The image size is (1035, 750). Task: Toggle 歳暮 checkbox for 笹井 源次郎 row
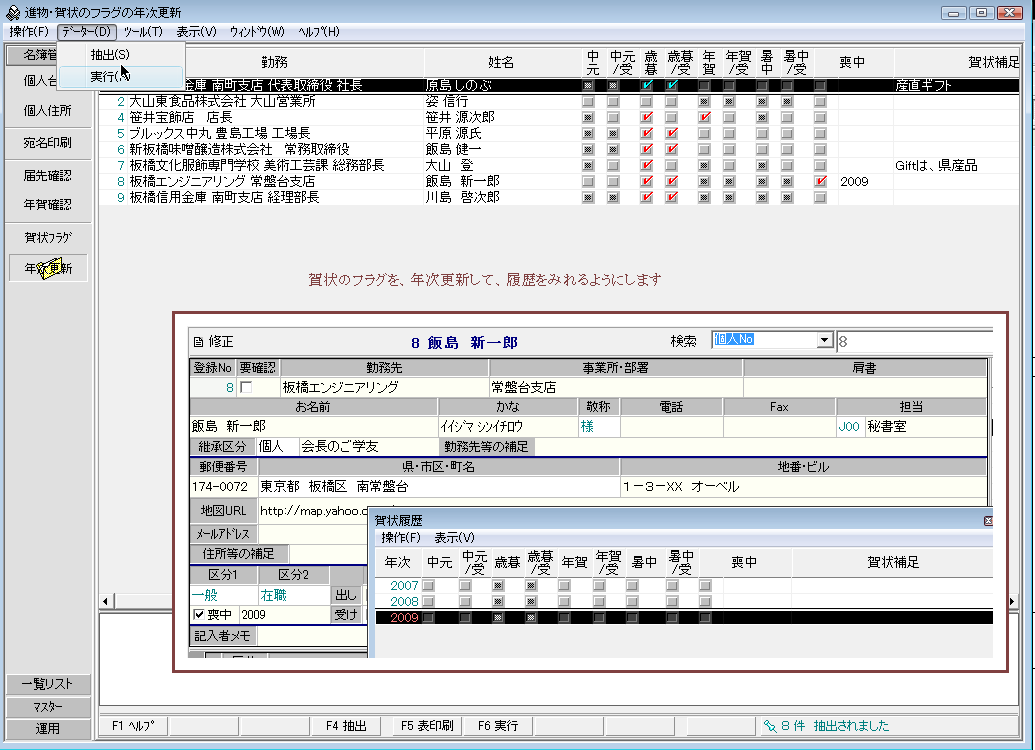[x=647, y=118]
